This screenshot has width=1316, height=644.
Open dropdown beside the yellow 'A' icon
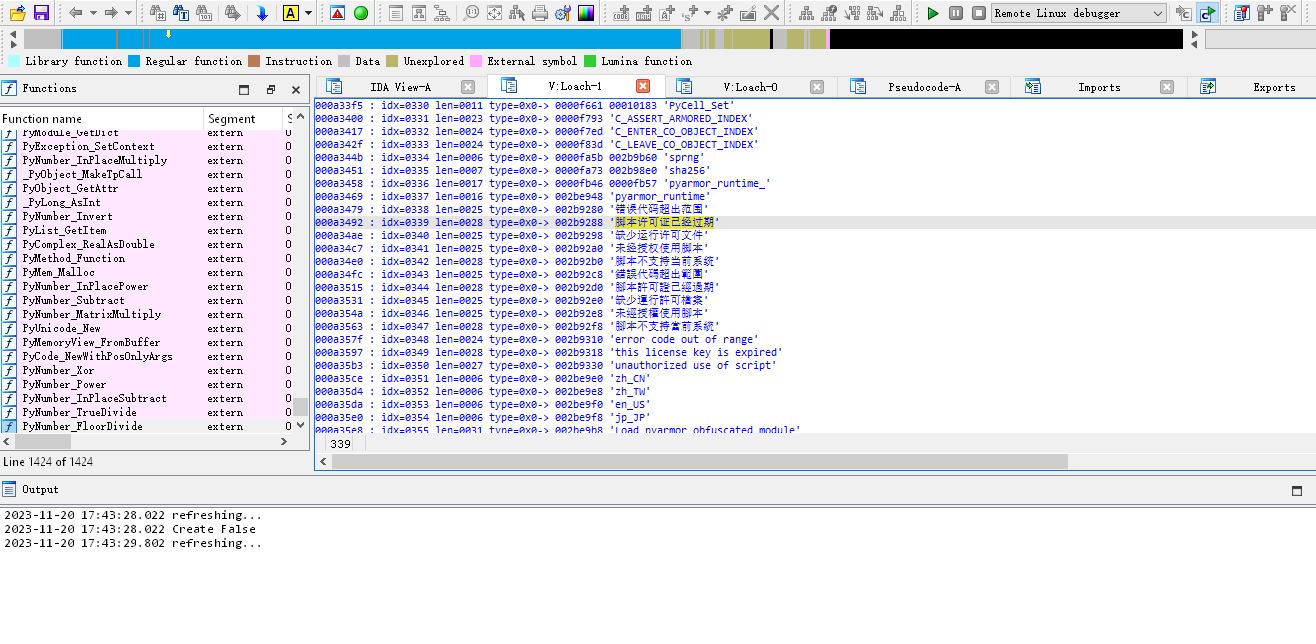coord(308,13)
